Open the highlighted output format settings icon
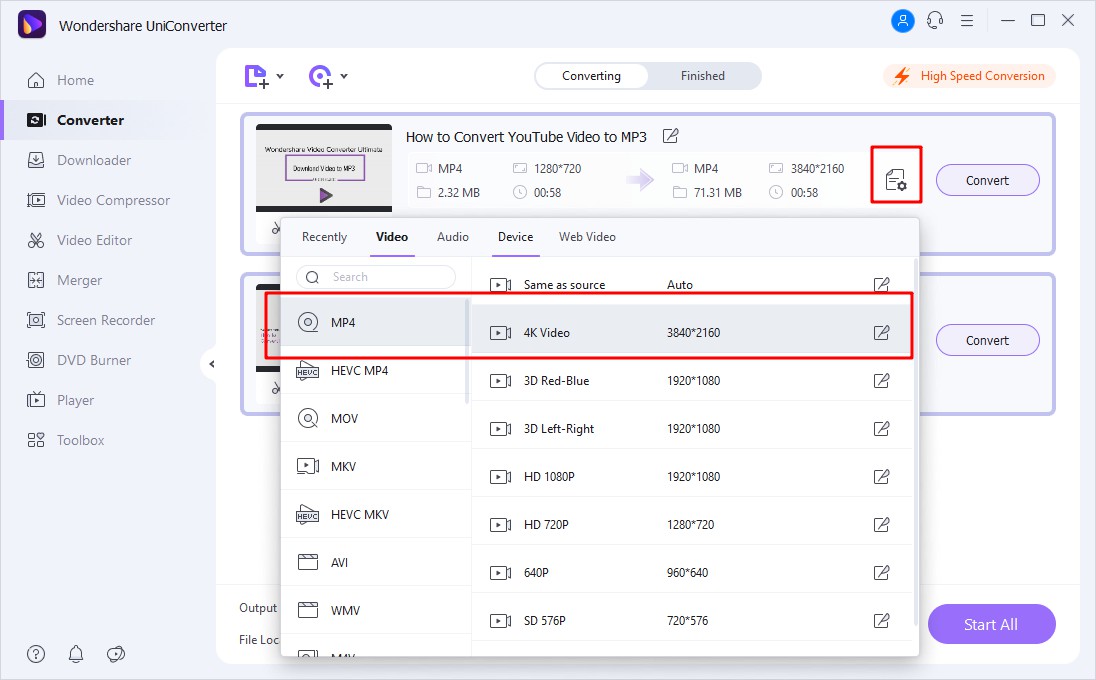Viewport: 1096px width, 680px height. pos(896,177)
